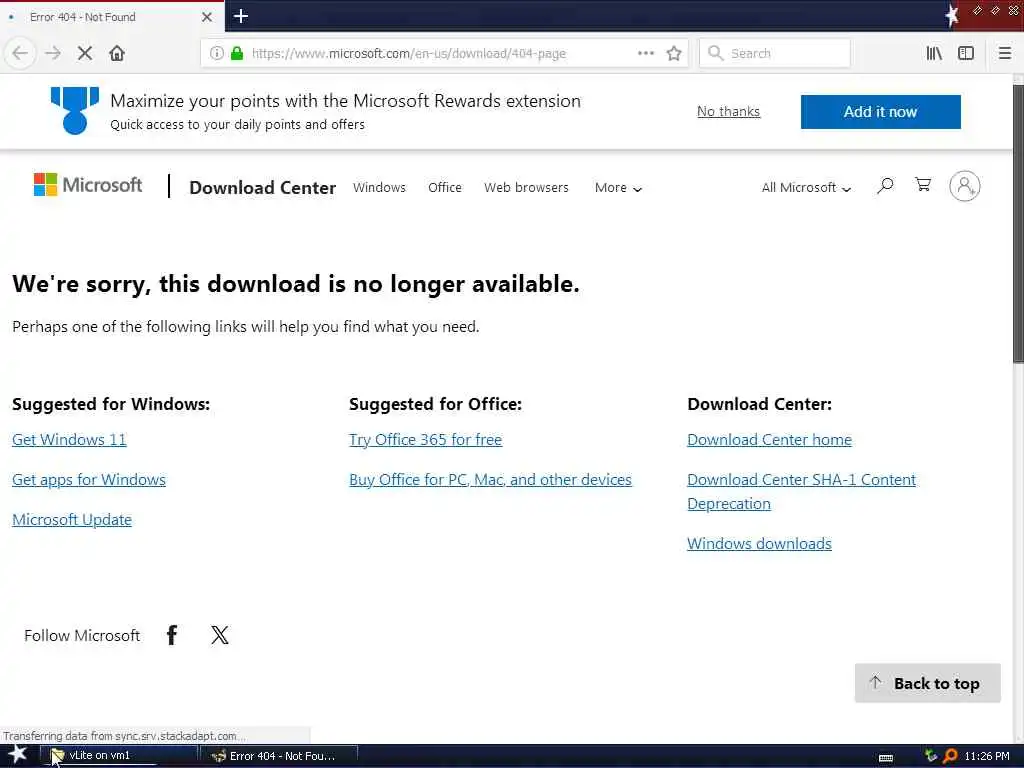The width and height of the screenshot is (1024, 768).
Task: Open Office in Download Center navigation
Action: click(x=445, y=187)
